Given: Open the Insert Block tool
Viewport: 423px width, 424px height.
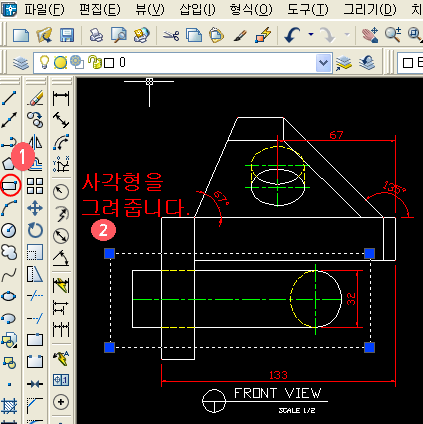Looking at the screenshot, I should coord(9,340).
